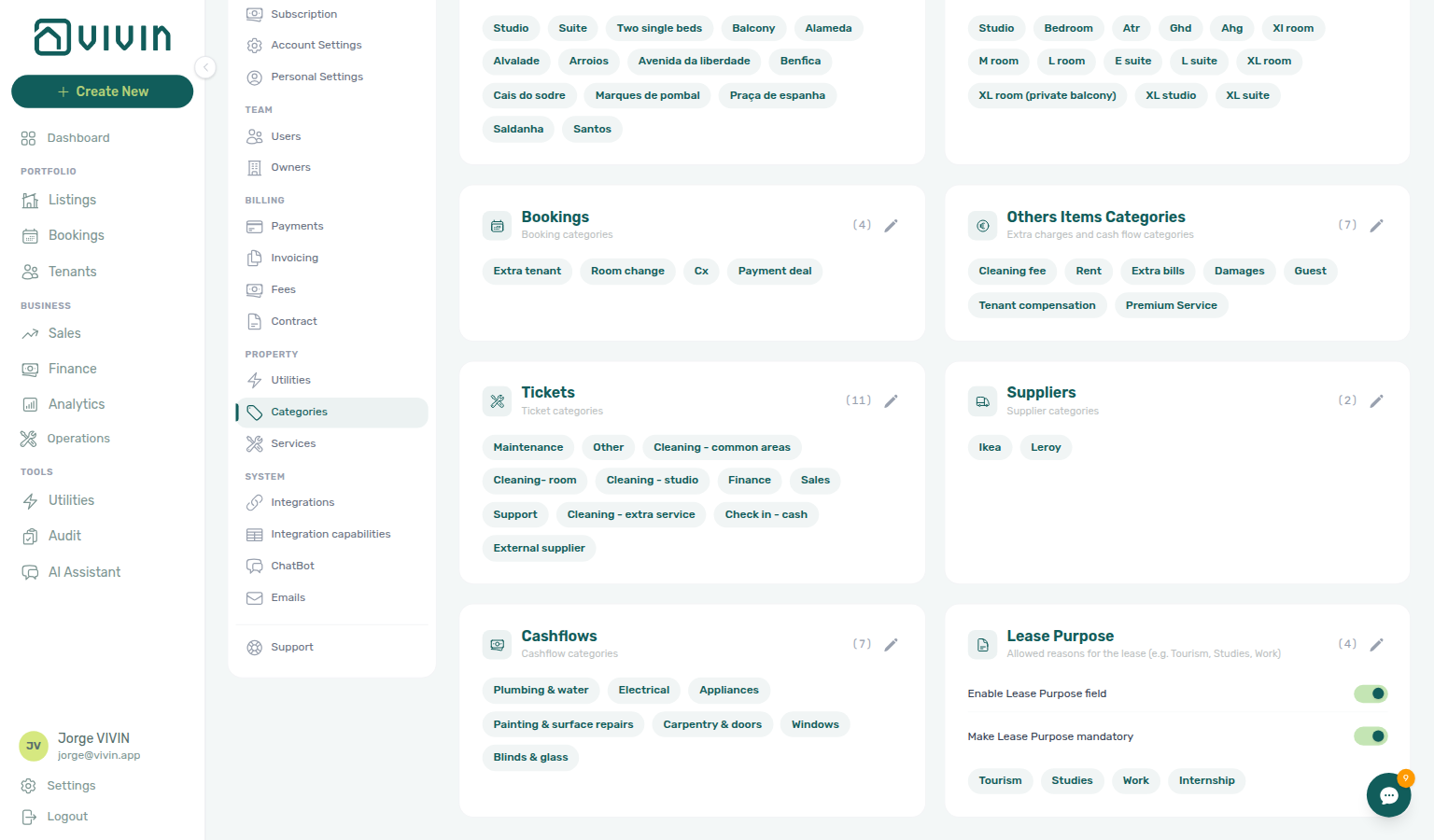This screenshot has width=1434, height=840.
Task: Click the Plumbing & water tag
Action: [541, 691]
